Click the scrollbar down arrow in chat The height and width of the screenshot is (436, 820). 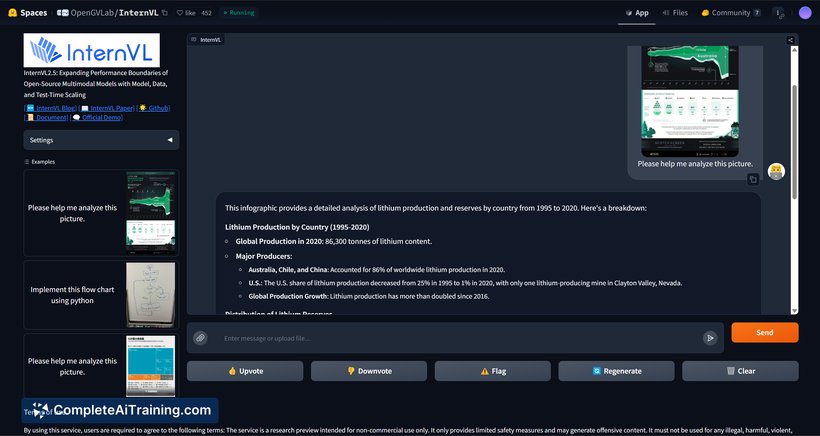tap(794, 311)
